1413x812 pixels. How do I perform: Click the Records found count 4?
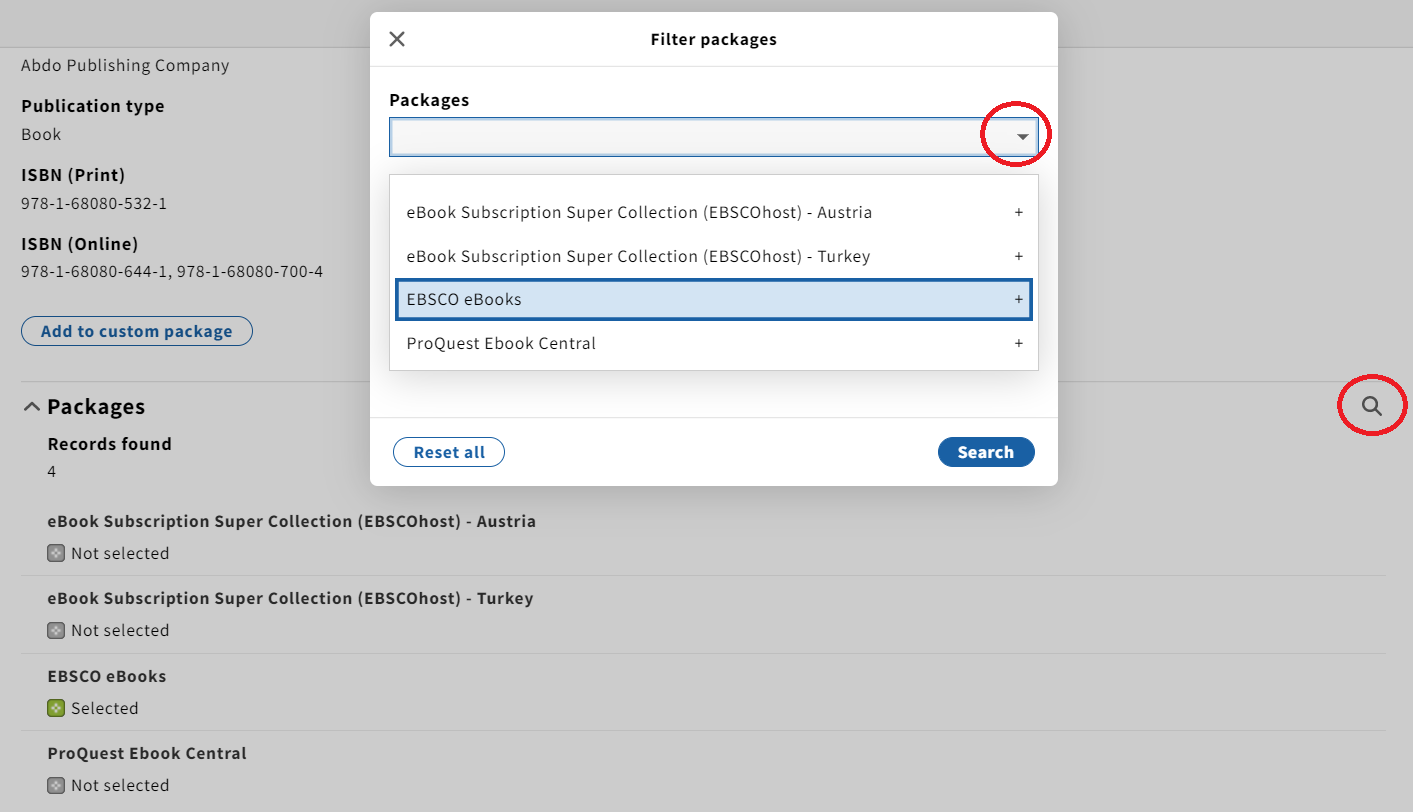(52, 471)
